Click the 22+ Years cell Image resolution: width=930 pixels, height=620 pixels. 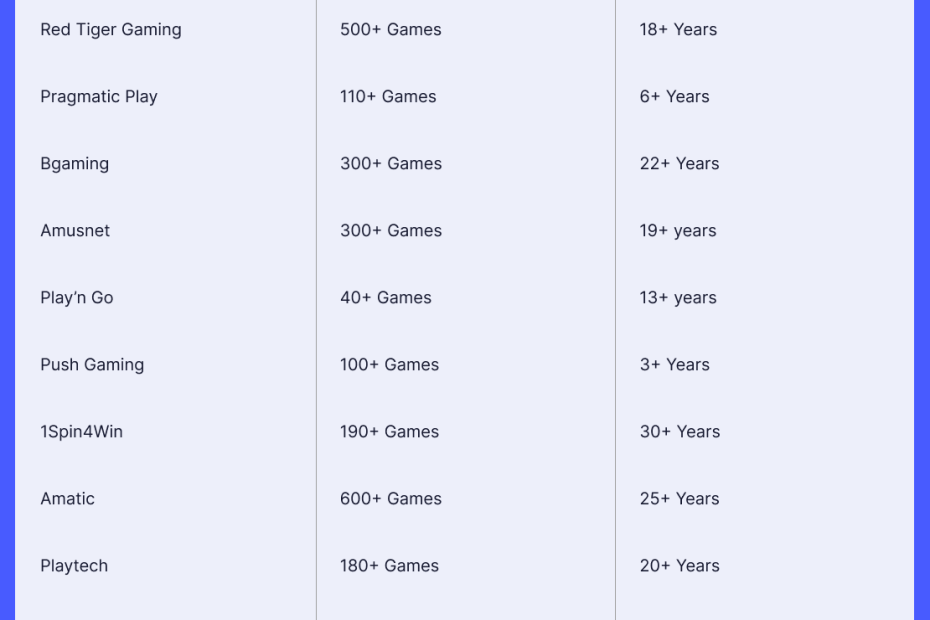(x=680, y=164)
